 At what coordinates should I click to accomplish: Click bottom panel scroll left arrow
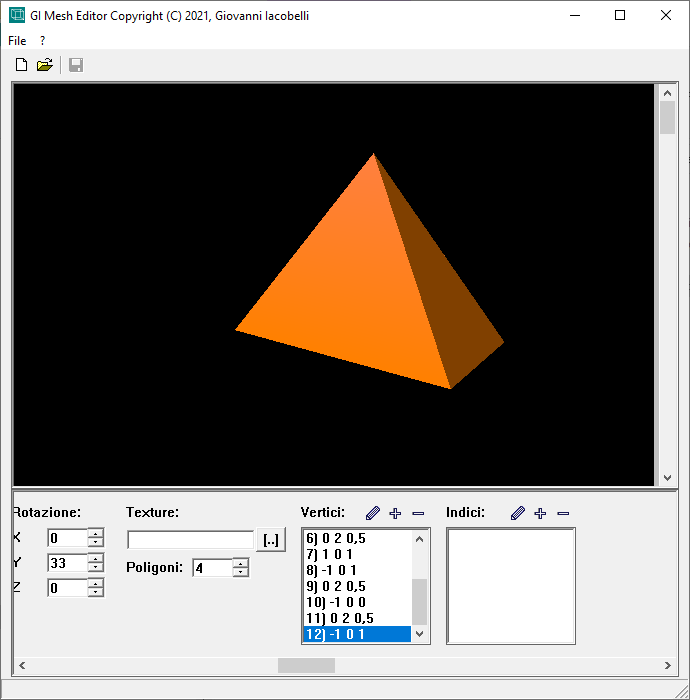click(x=22, y=666)
